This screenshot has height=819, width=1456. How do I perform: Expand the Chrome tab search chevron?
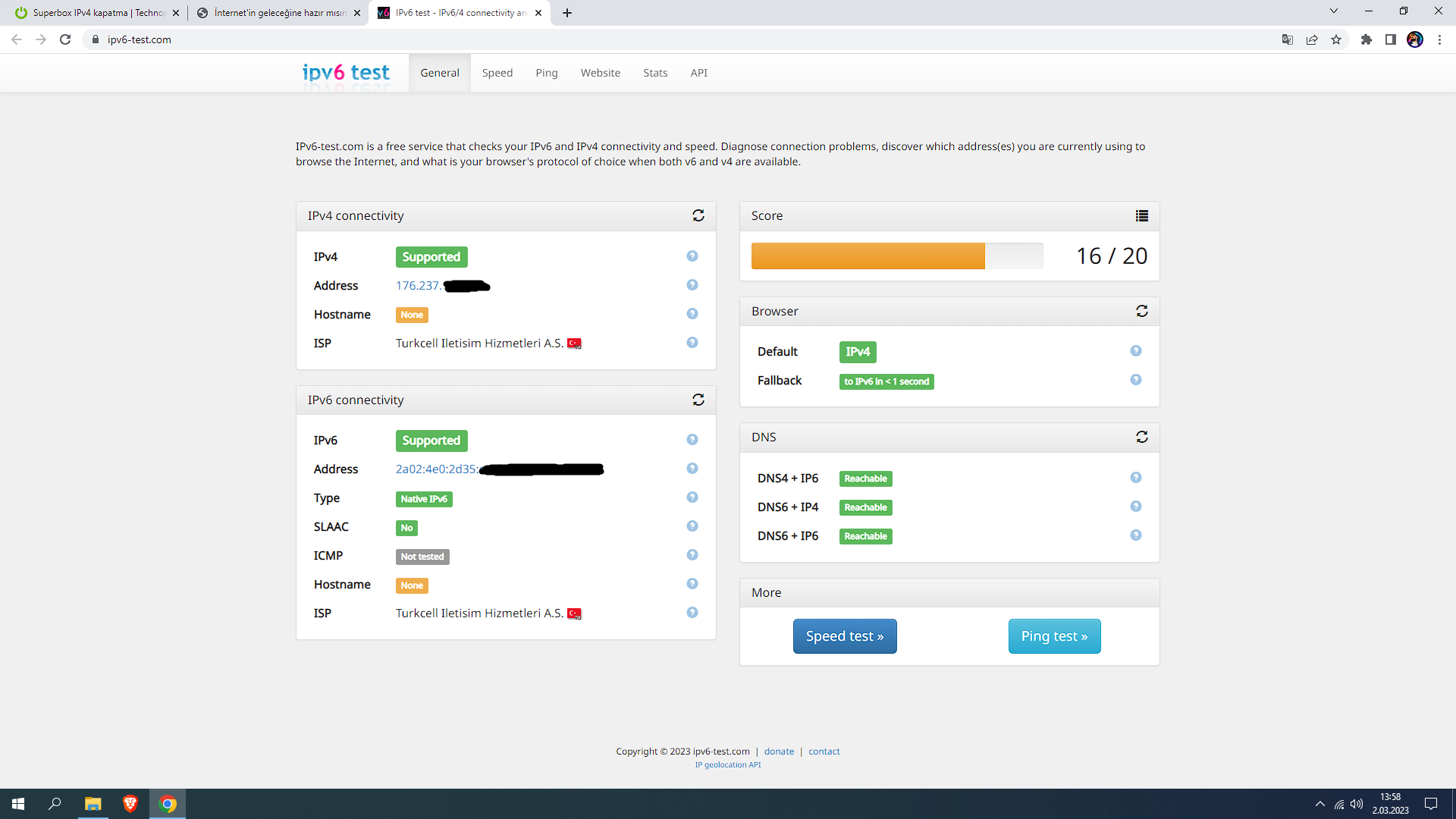click(x=1333, y=11)
